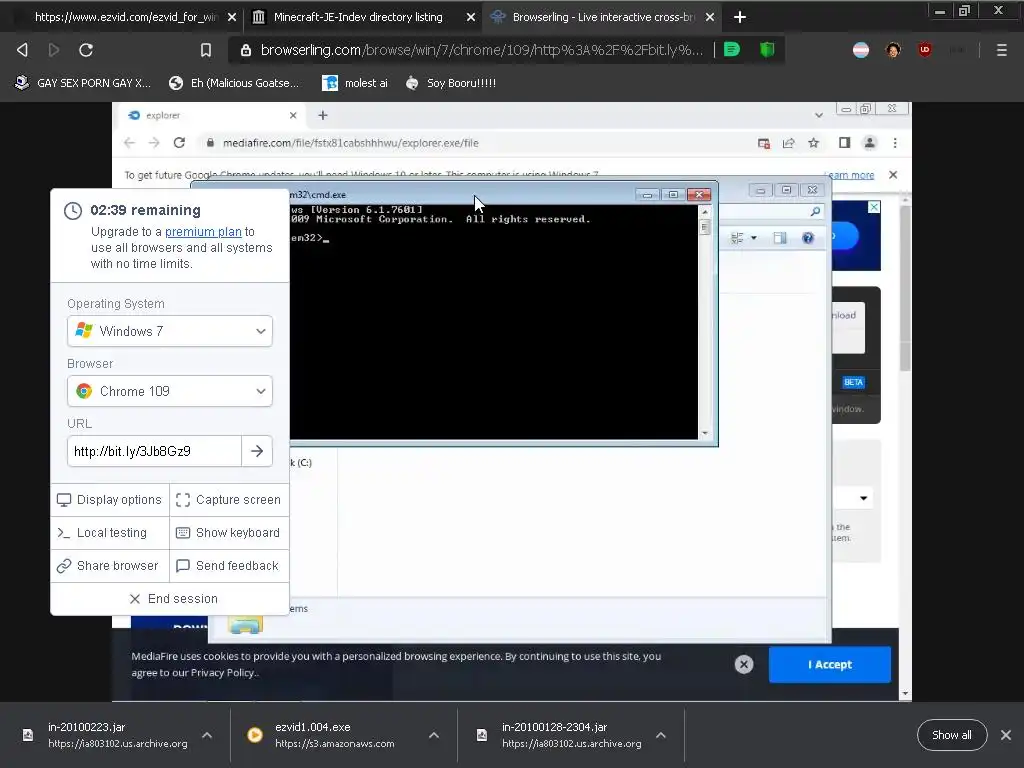Viewport: 1024px width, 768px height.
Task: Close the MediaFire ad with X
Action: pyautogui.click(x=874, y=207)
